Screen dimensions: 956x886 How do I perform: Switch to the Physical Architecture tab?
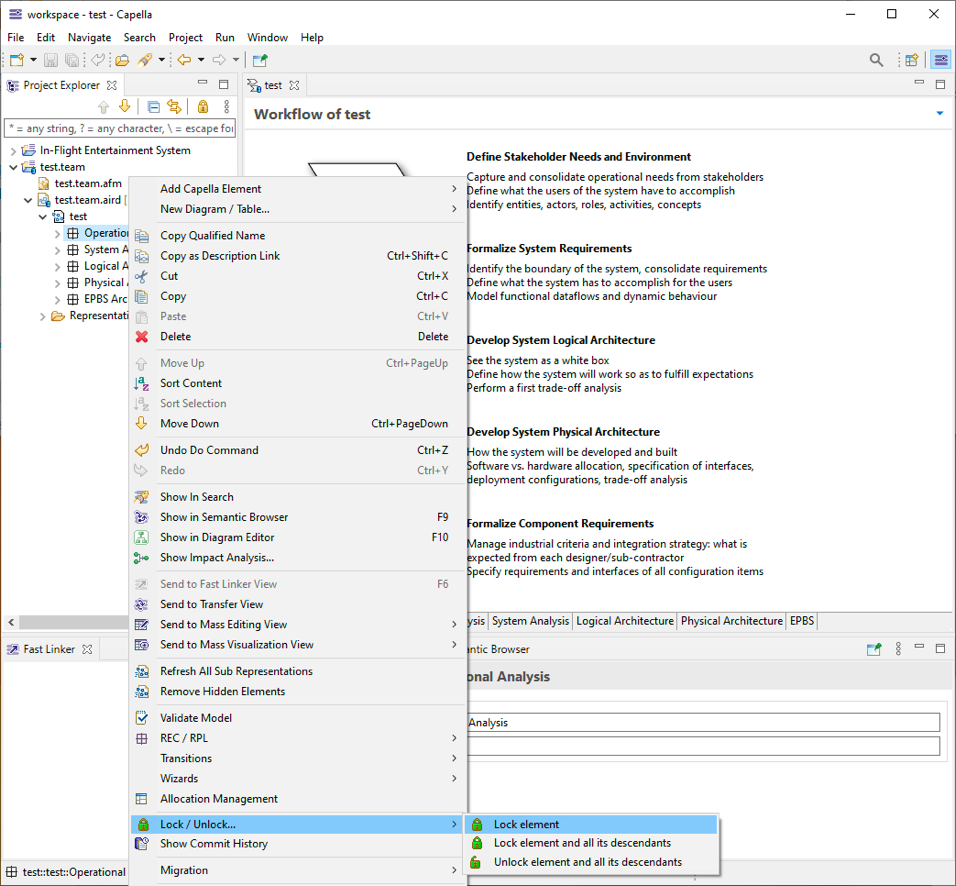(731, 621)
